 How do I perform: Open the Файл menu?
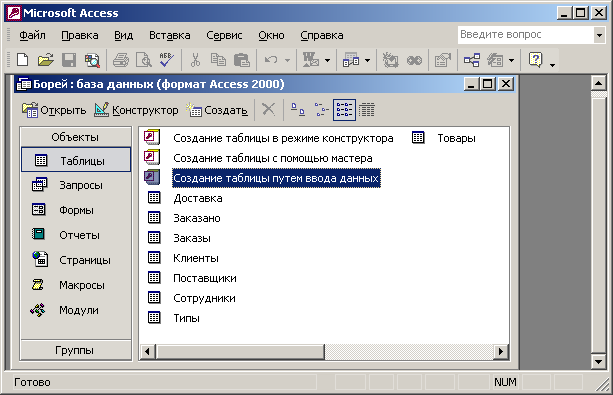click(32, 35)
